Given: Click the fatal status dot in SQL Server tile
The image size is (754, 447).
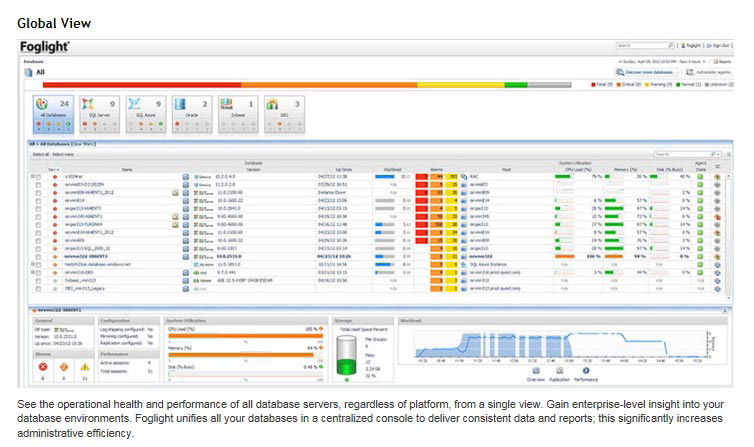Looking at the screenshot, I should (85, 124).
